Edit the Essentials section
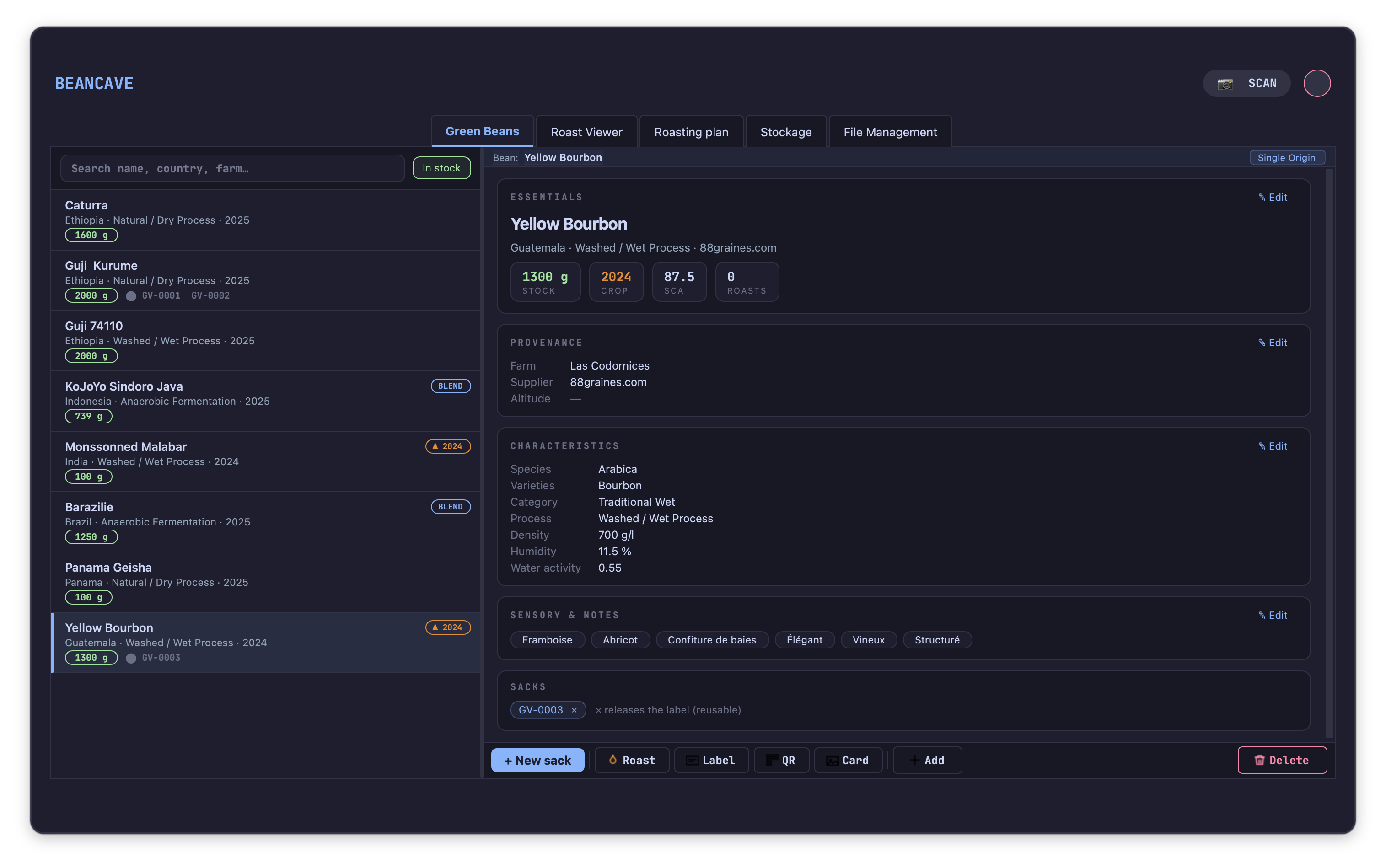1386x868 pixels. click(x=1272, y=197)
